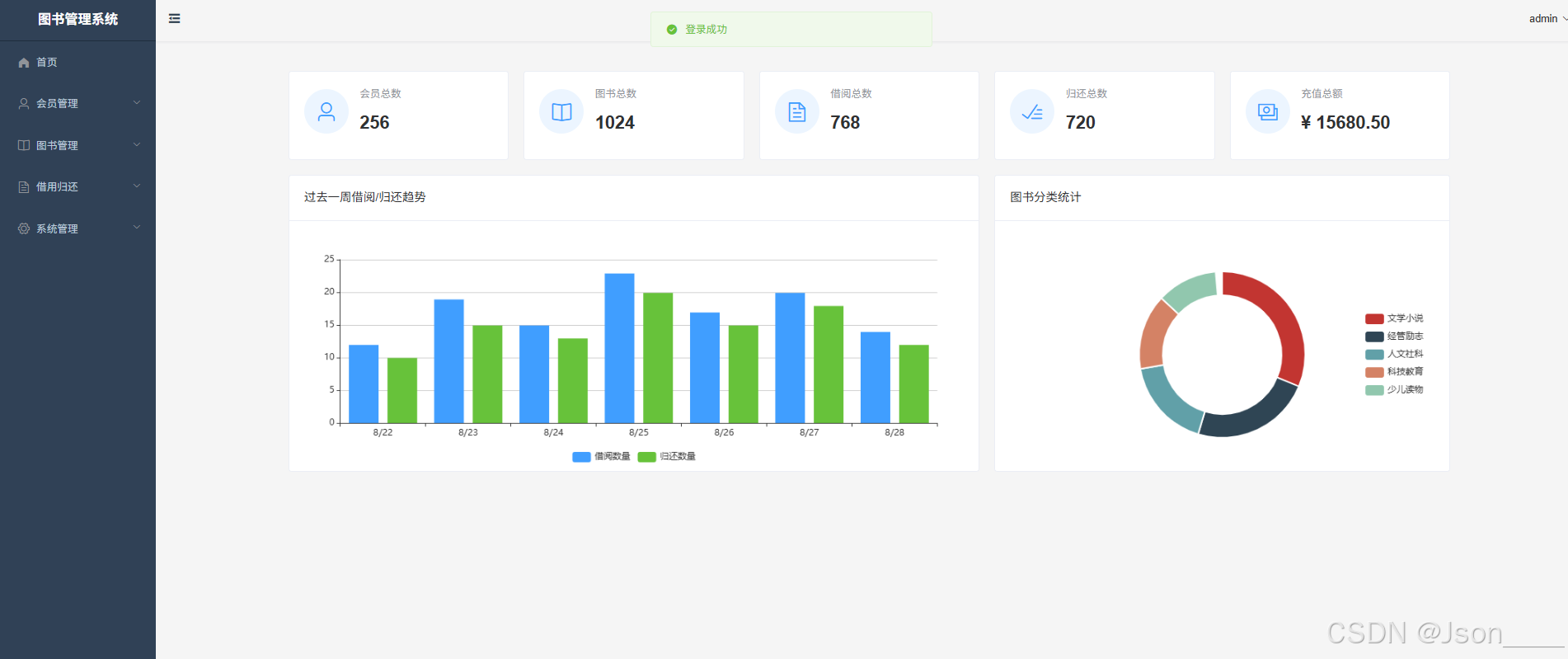Open the admin user dropdown
The height and width of the screenshot is (659, 1568).
(1548, 18)
